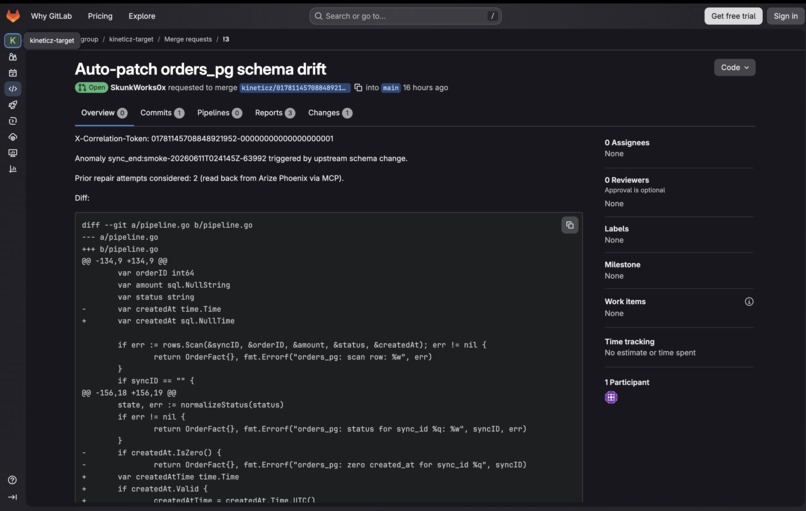Open the Code dropdown button
806x511 pixels.
[735, 67]
